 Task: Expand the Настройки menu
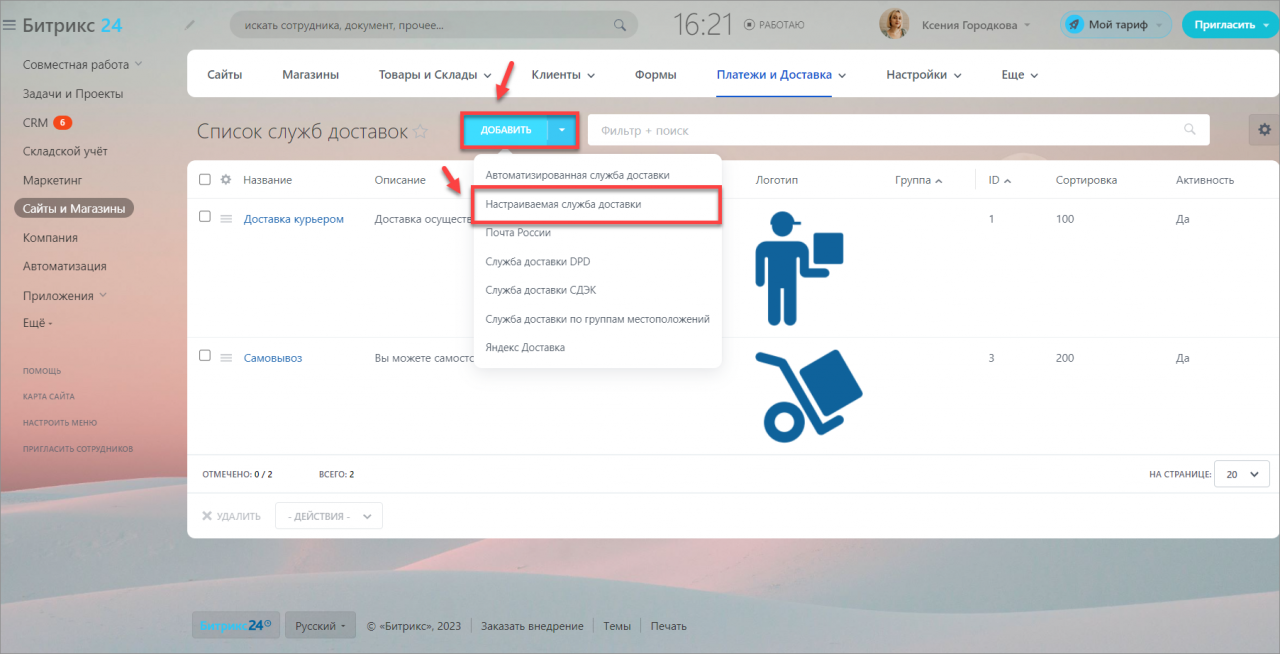point(957,75)
